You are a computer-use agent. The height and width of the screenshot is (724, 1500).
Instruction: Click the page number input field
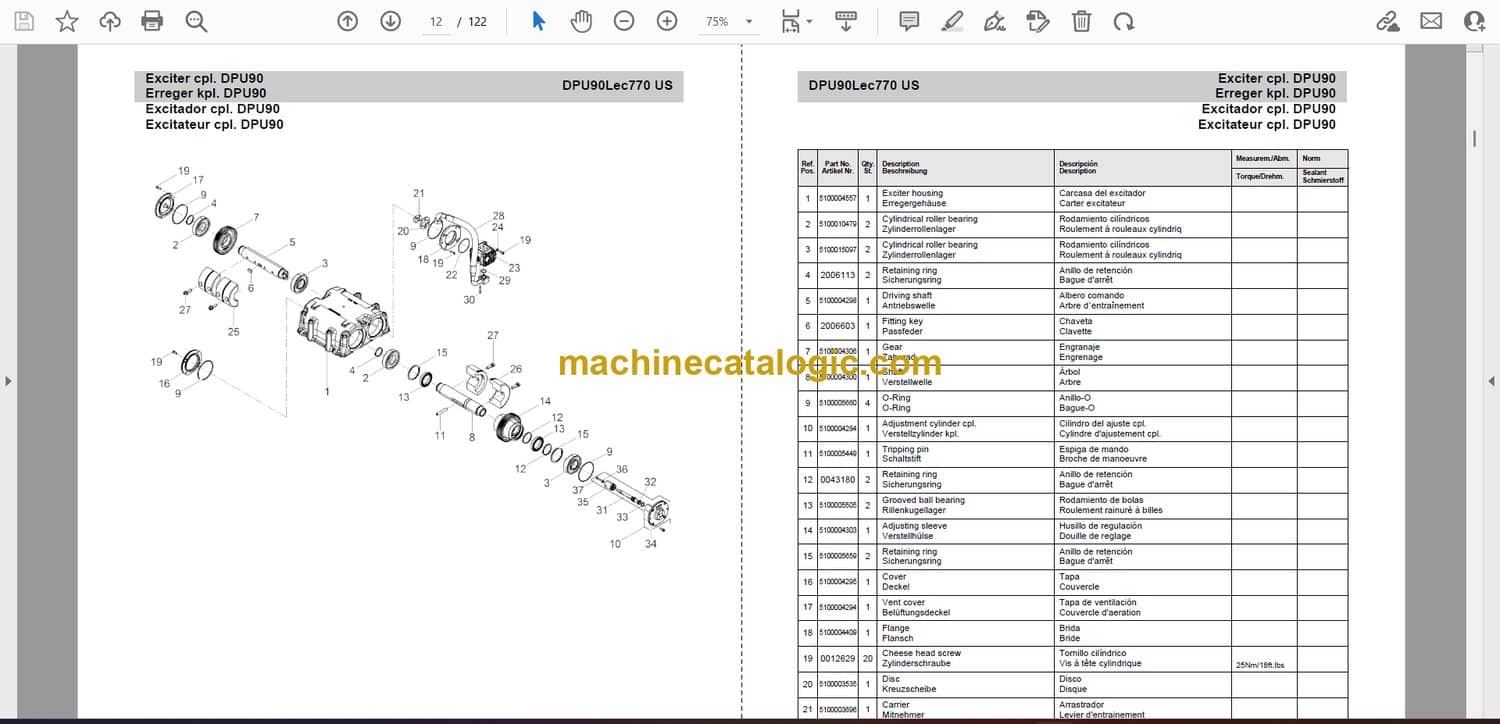point(436,21)
